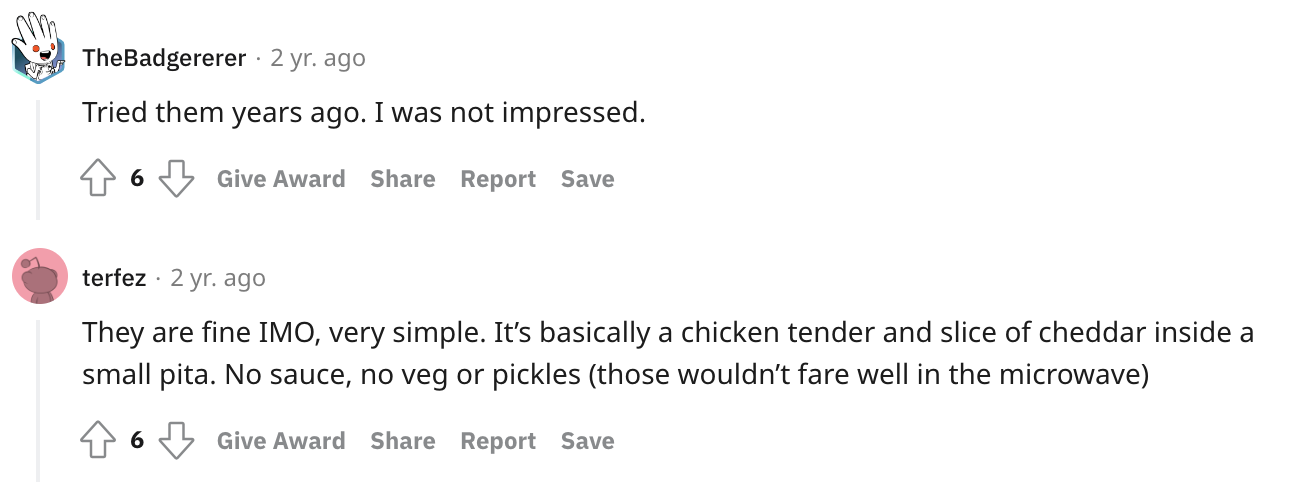Save terfez's comment
This screenshot has width=1290, height=482.
(x=587, y=441)
